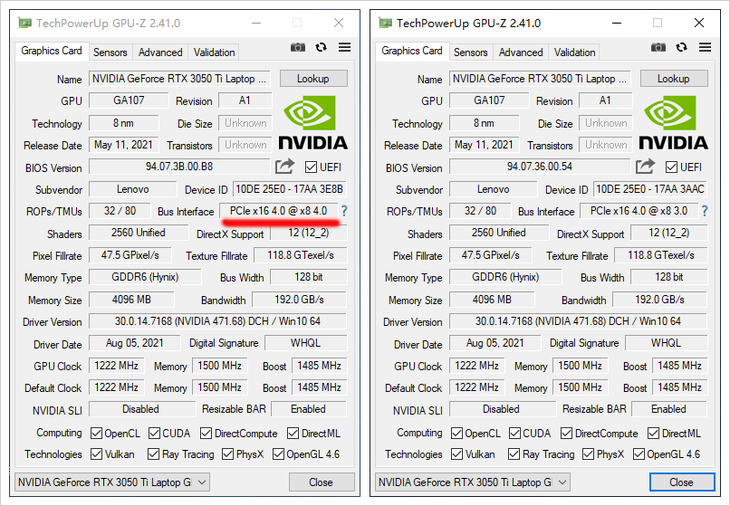The image size is (730, 506).
Task: Toggle the Ray Tracing checkbox in right window
Action: [x=514, y=454]
